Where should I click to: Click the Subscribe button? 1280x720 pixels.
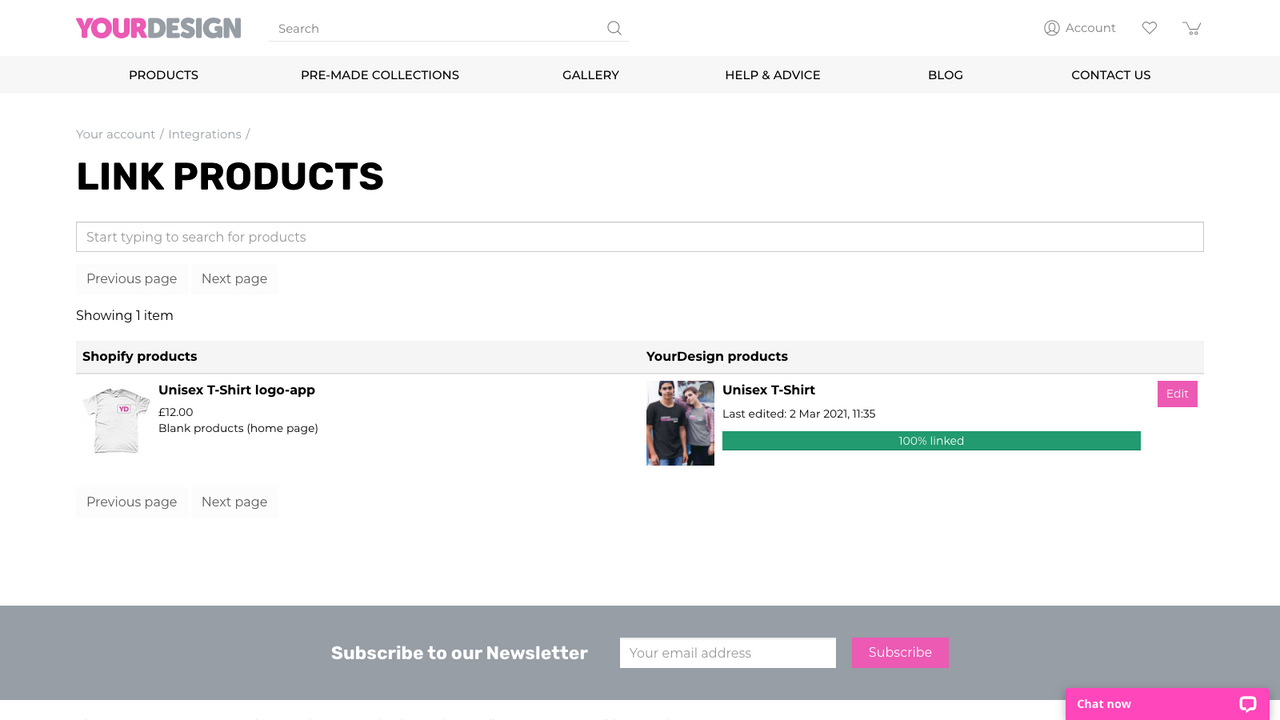899,652
